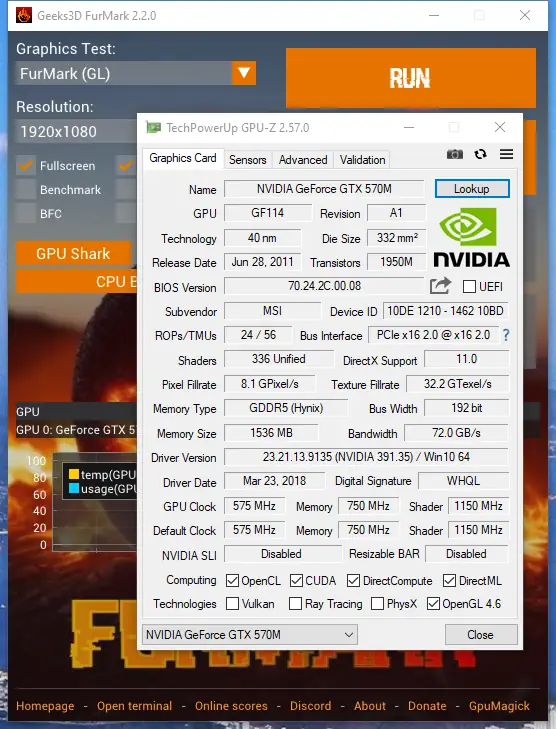The image size is (556, 729).
Task: Click the Driver Date value Mar 23, 2018
Action: [x=274, y=481]
